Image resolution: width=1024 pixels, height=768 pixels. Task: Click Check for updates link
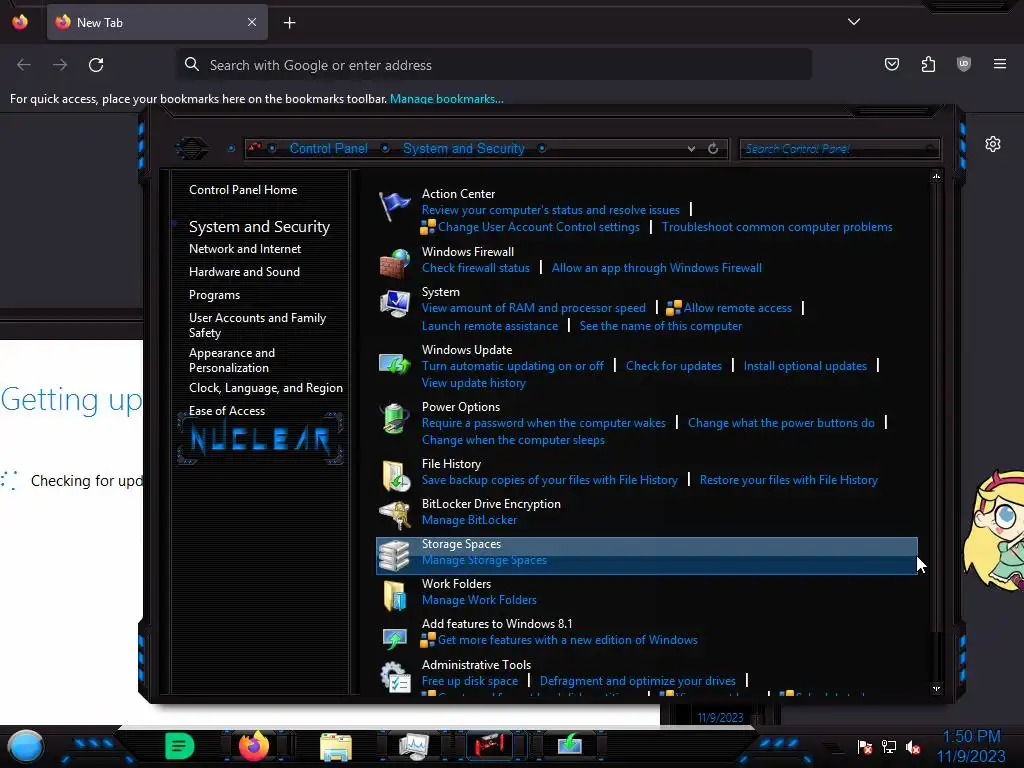click(x=674, y=366)
